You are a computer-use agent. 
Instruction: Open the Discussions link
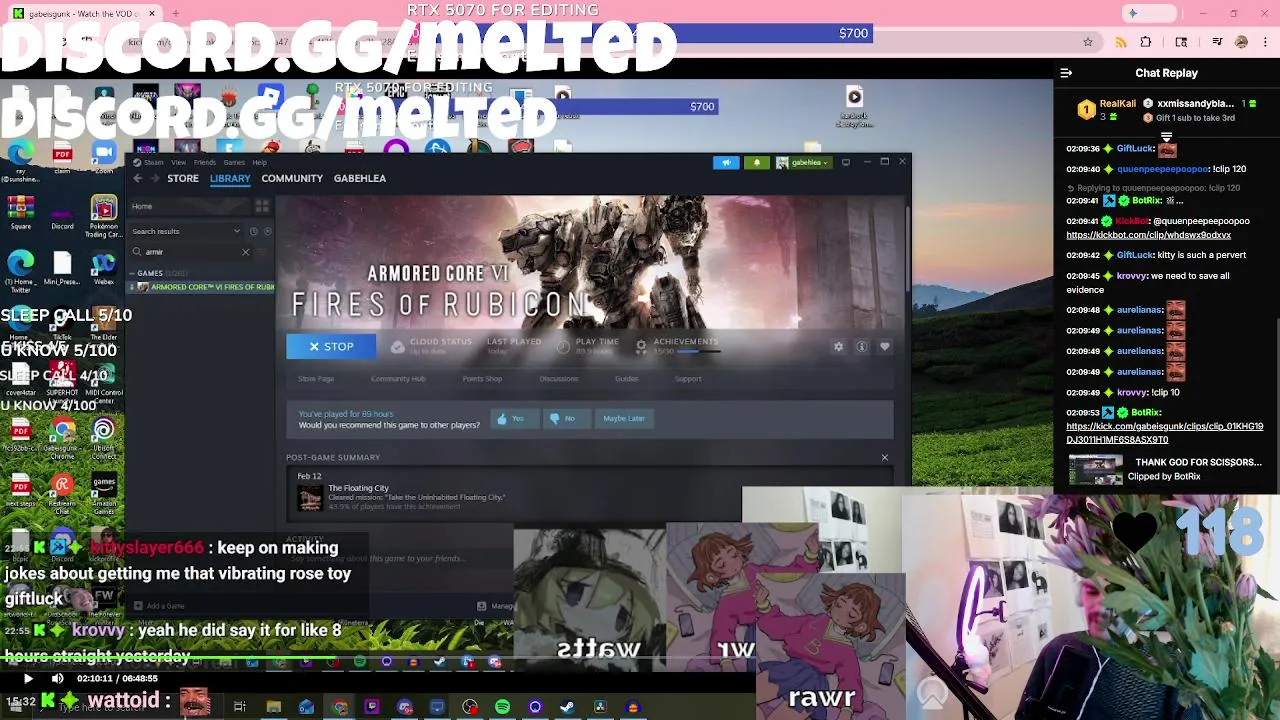558,378
